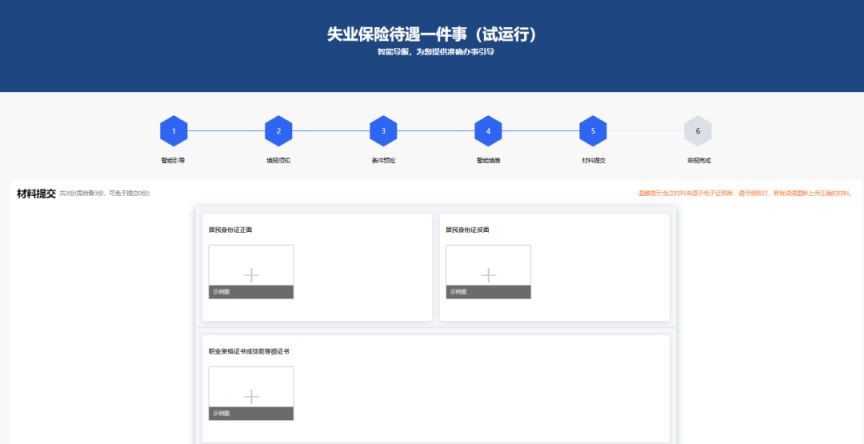Click the gray step 6 hexagon
Viewport: 864px width, 444px height.
pyautogui.click(x=698, y=131)
